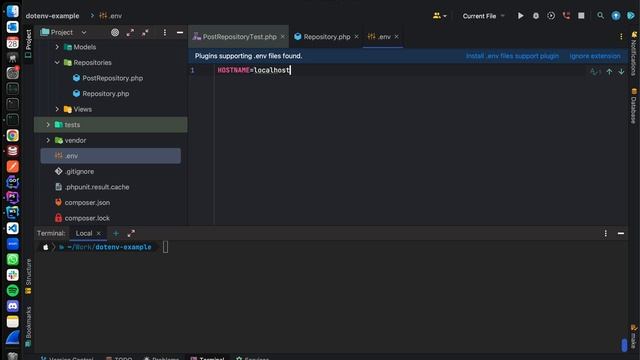Open Visual Studio Code from dock
640x360 pixels.
(13, 229)
